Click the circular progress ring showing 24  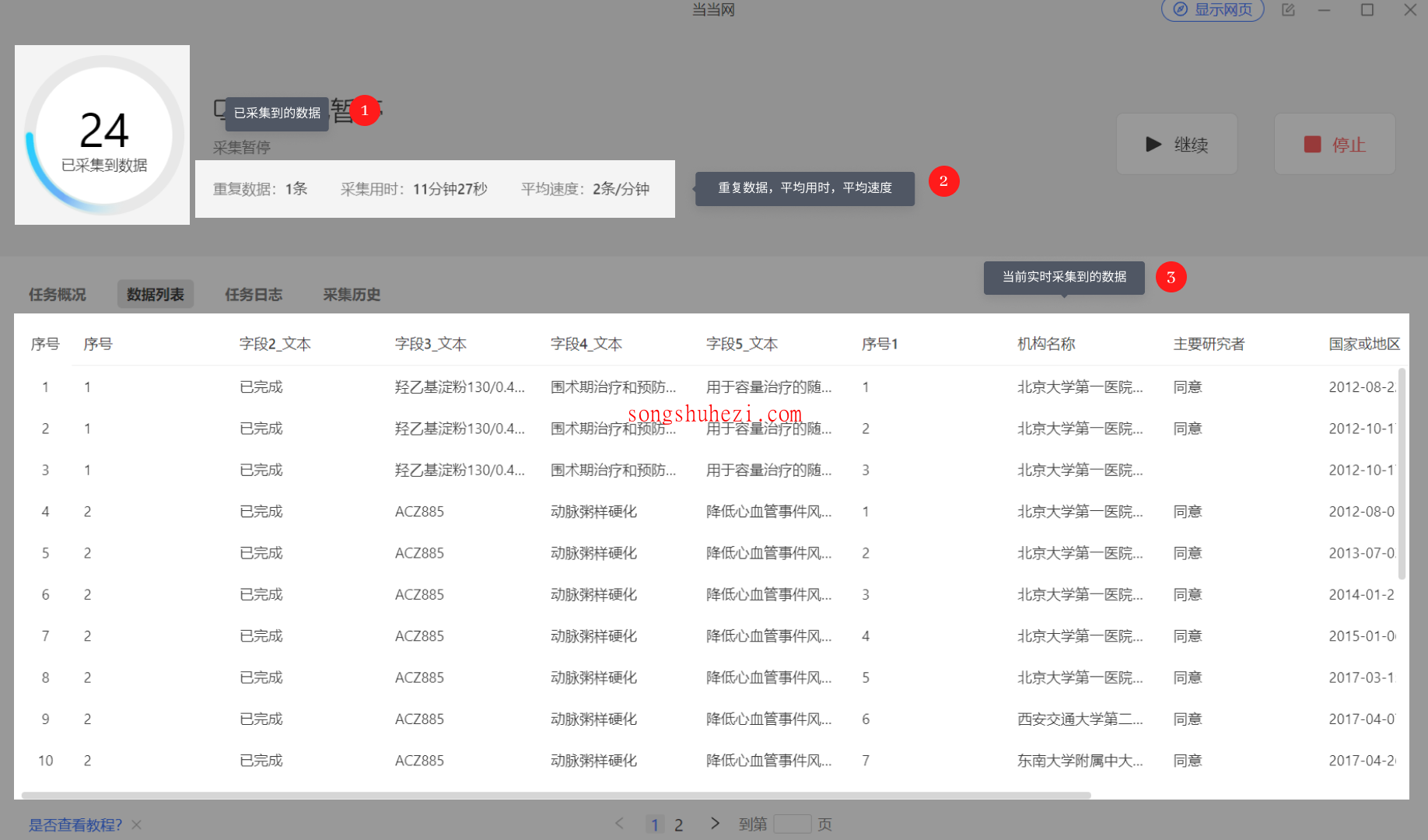tap(103, 135)
